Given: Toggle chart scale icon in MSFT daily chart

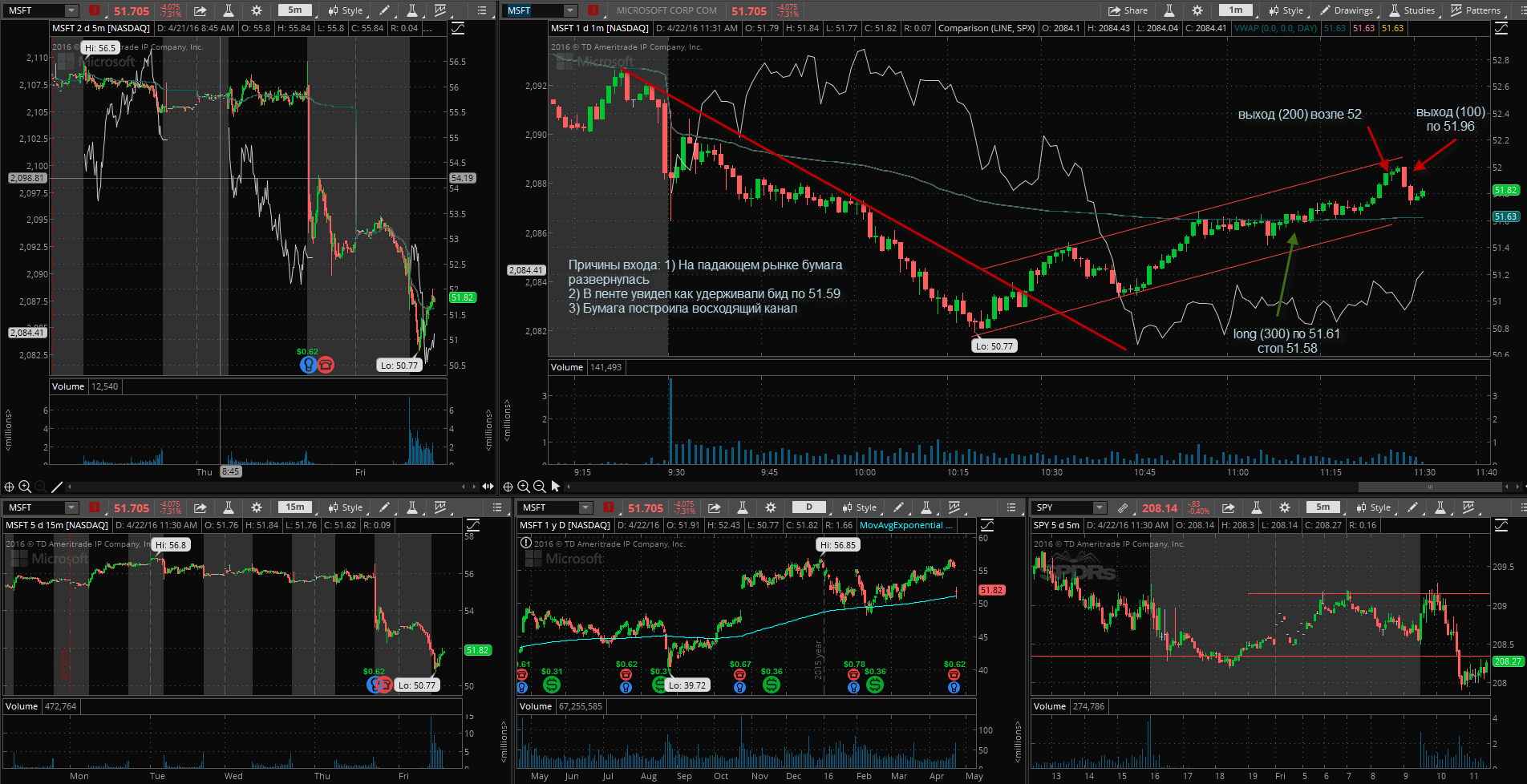Looking at the screenshot, I should [986, 525].
